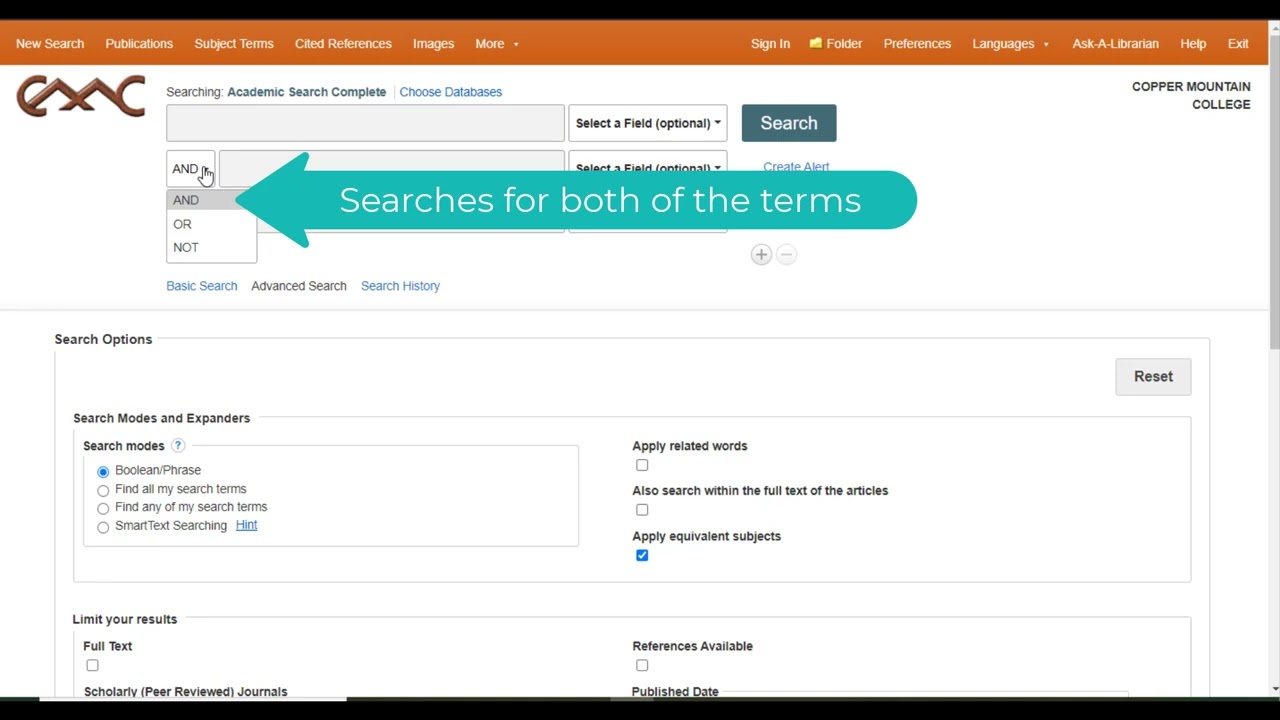Click the Search button

point(789,123)
